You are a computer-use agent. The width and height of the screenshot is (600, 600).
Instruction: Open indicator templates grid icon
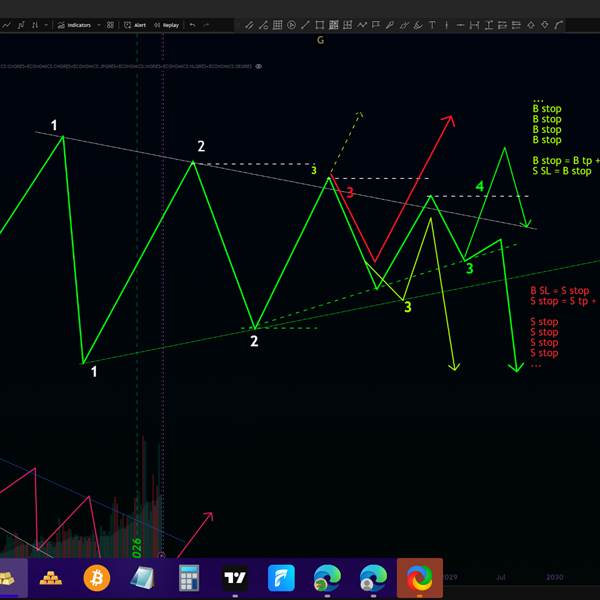click(x=110, y=25)
